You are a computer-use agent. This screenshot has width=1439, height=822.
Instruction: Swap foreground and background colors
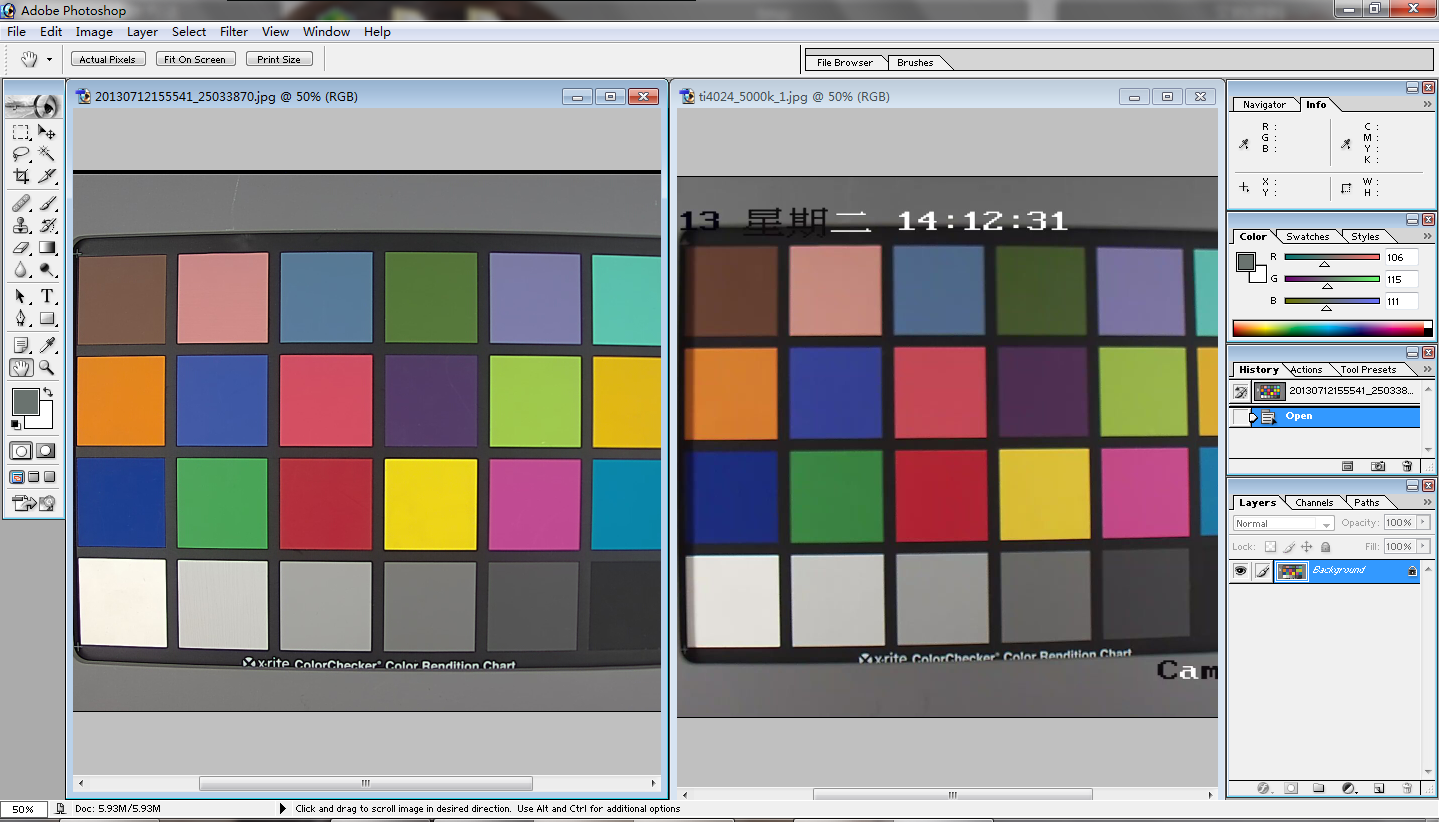pyautogui.click(x=46, y=393)
